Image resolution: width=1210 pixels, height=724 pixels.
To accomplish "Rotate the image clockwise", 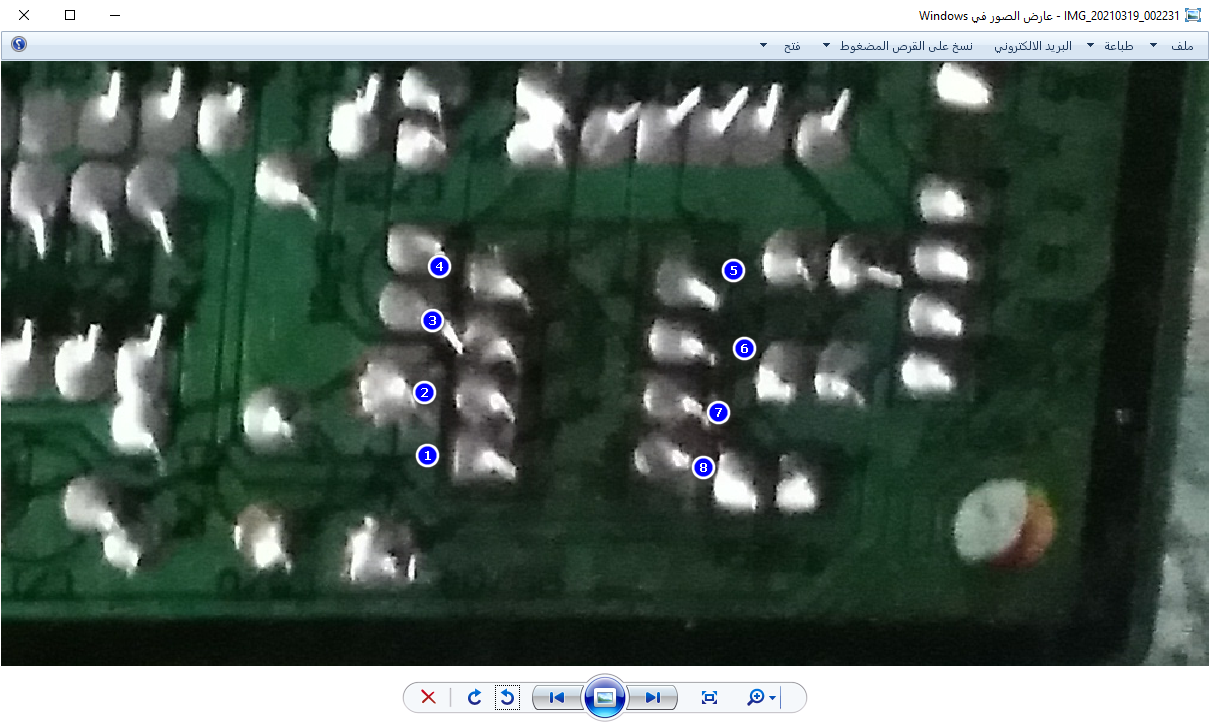I will pos(475,697).
